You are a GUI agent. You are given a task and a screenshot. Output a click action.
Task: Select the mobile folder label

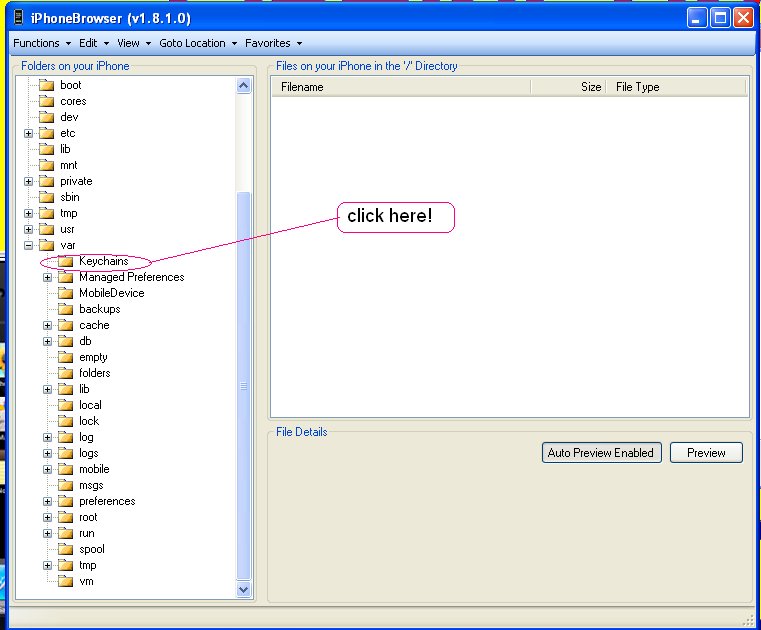[94, 469]
